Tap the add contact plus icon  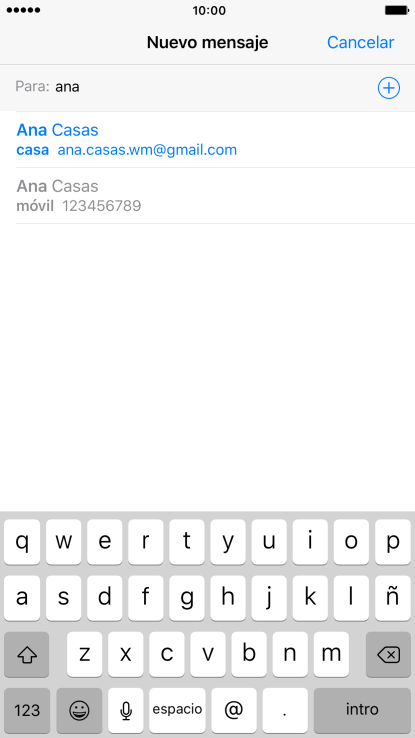click(x=389, y=88)
